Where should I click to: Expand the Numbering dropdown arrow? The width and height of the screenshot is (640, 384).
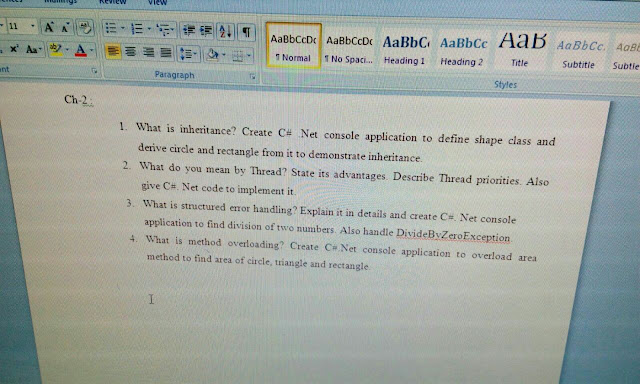[149, 29]
